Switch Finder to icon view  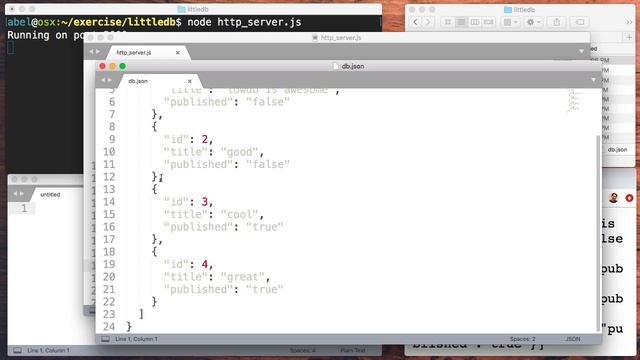pyautogui.click(x=448, y=22)
